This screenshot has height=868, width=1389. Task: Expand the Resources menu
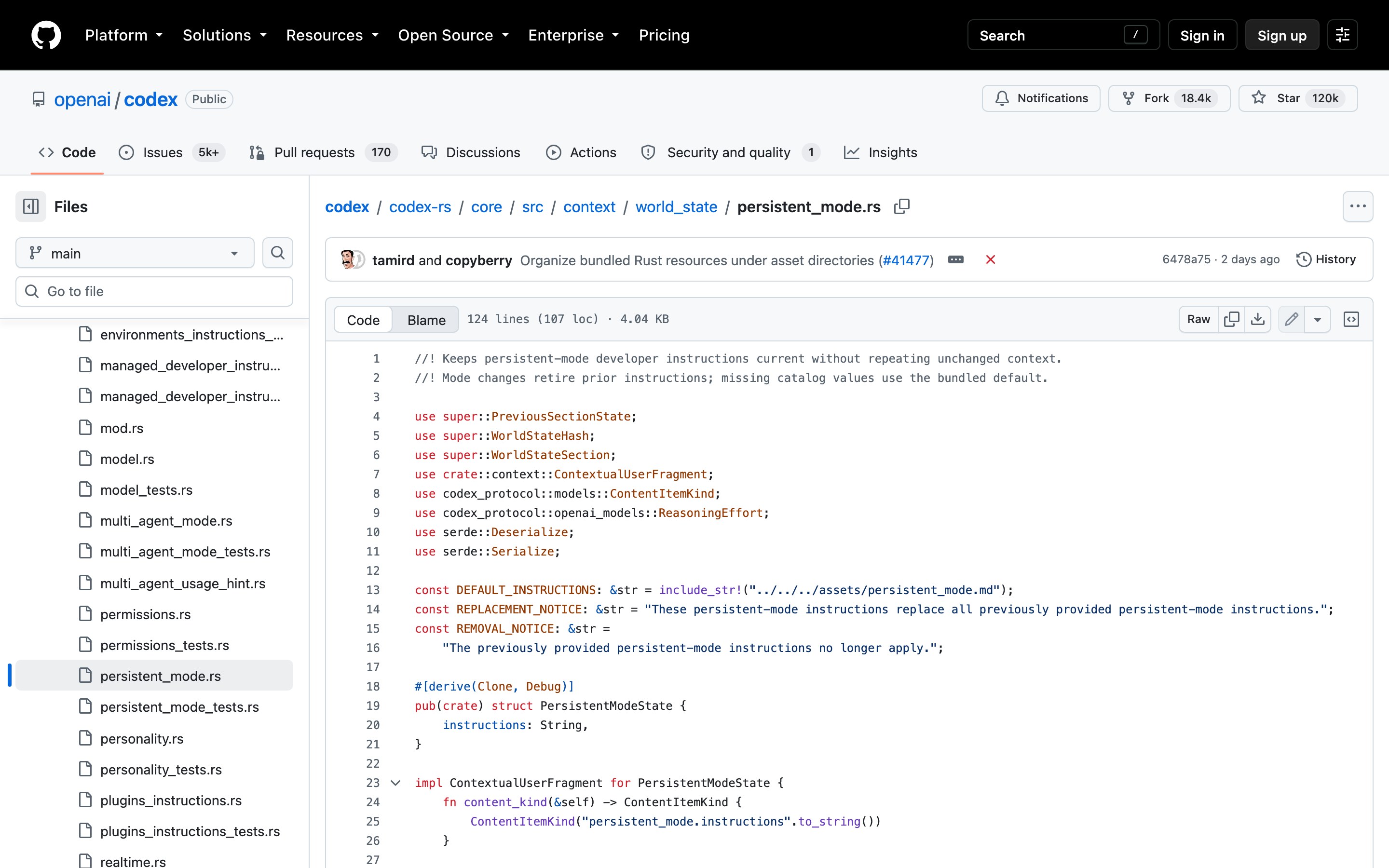point(332,35)
